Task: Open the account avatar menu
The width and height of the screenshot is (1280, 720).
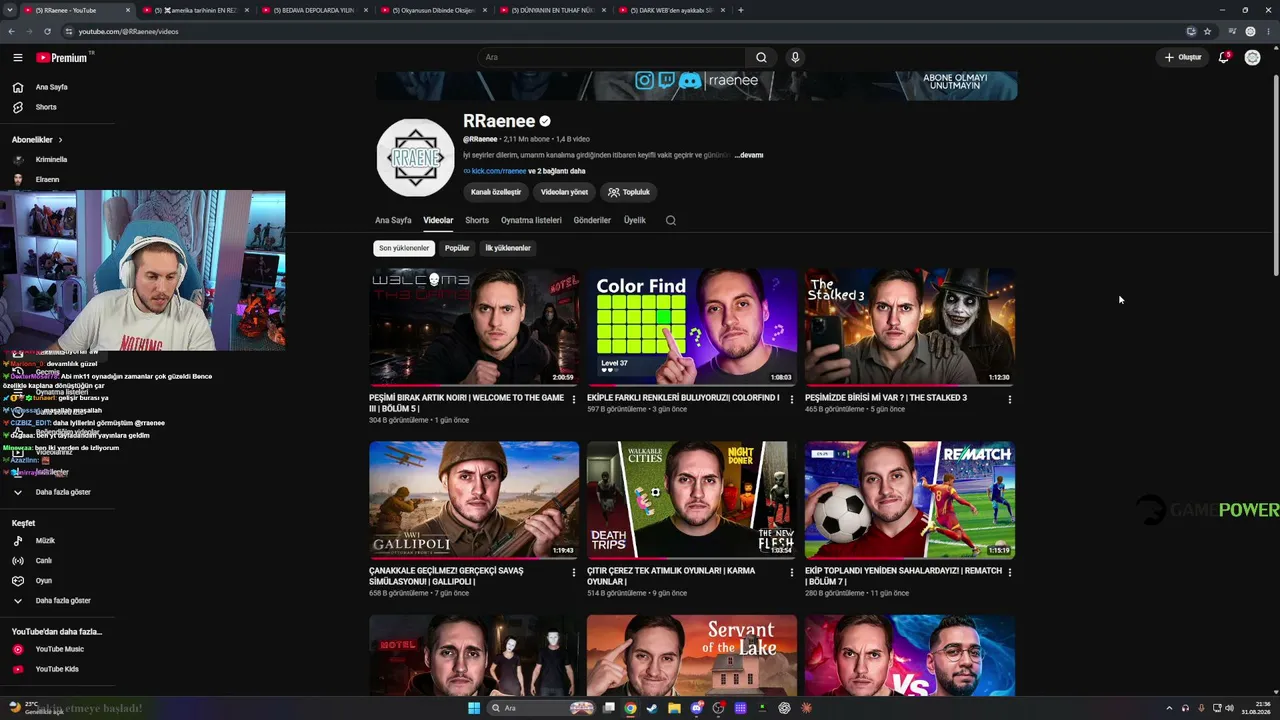Action: [x=1252, y=57]
